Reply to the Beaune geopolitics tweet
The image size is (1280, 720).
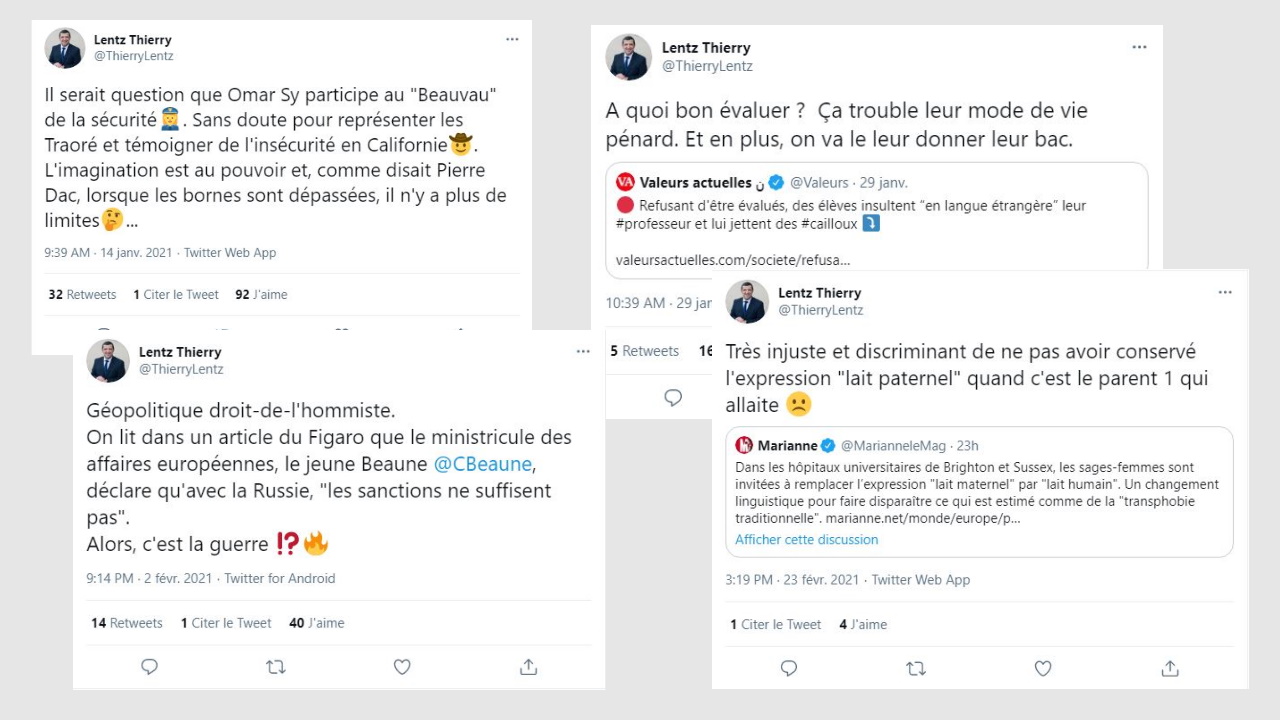coord(150,667)
